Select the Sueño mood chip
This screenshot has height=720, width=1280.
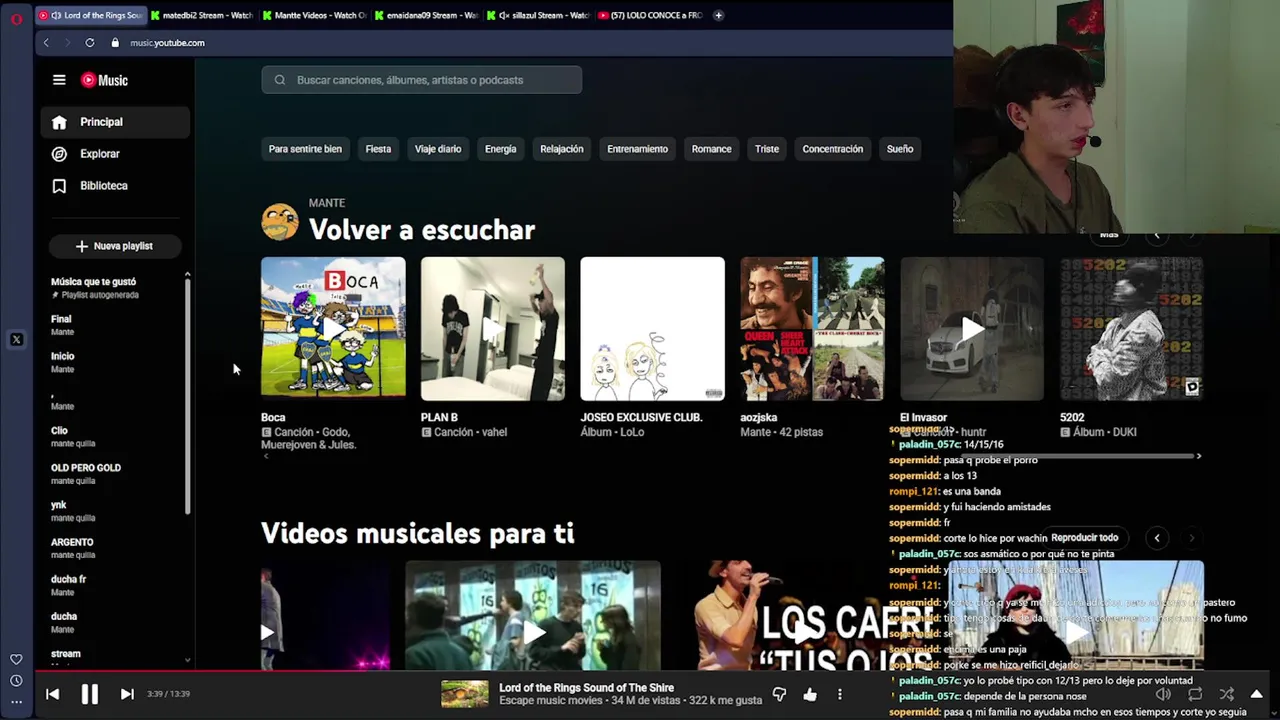click(x=900, y=149)
